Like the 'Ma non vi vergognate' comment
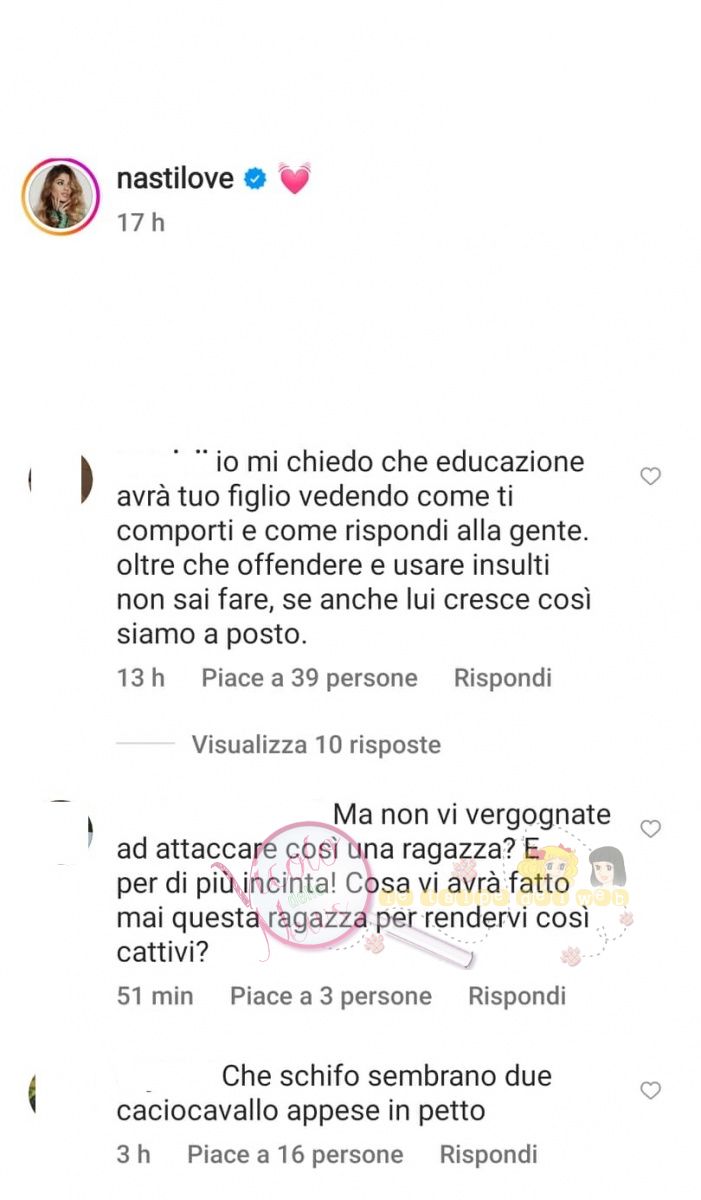 pyautogui.click(x=650, y=828)
